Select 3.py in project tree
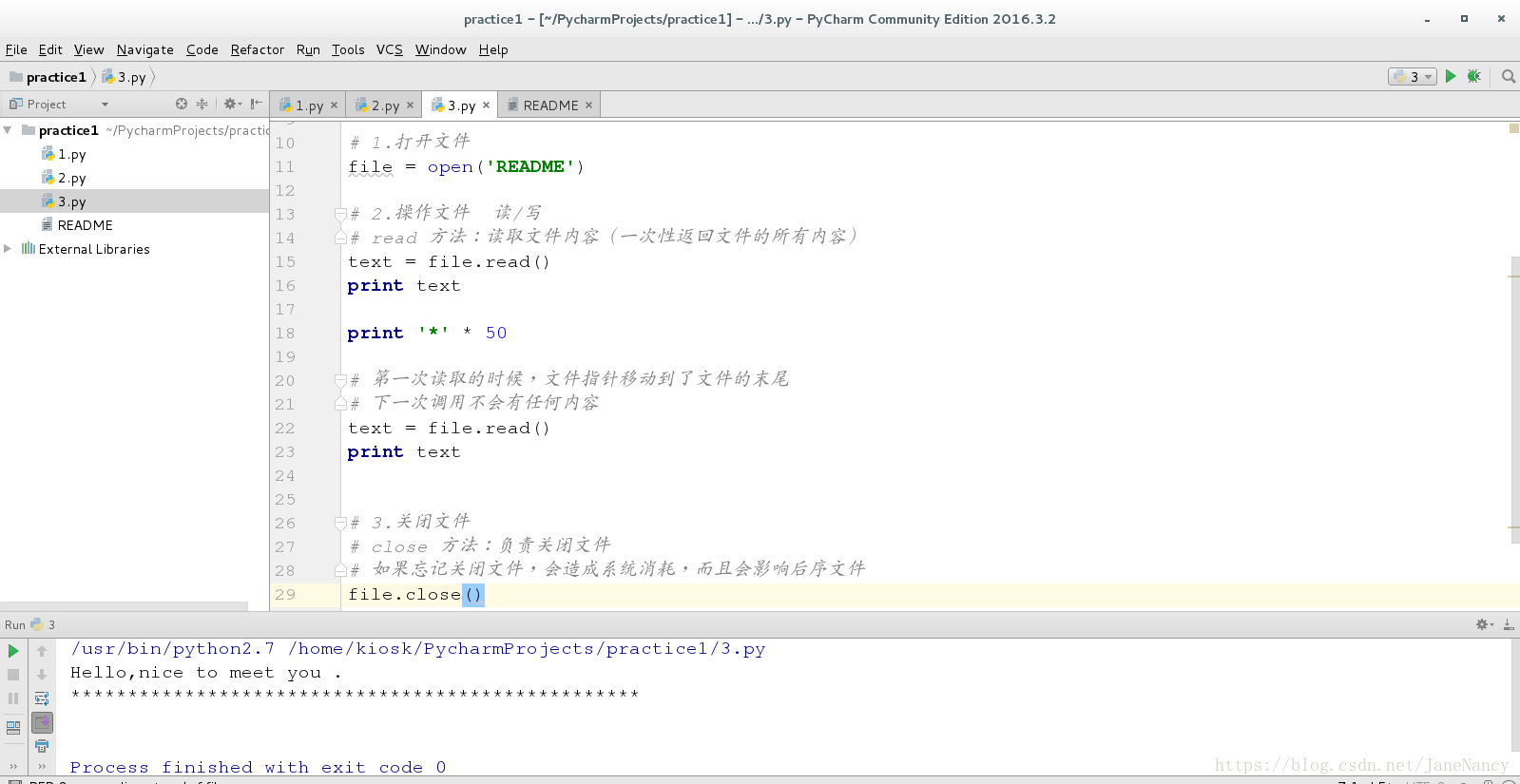 point(64,201)
